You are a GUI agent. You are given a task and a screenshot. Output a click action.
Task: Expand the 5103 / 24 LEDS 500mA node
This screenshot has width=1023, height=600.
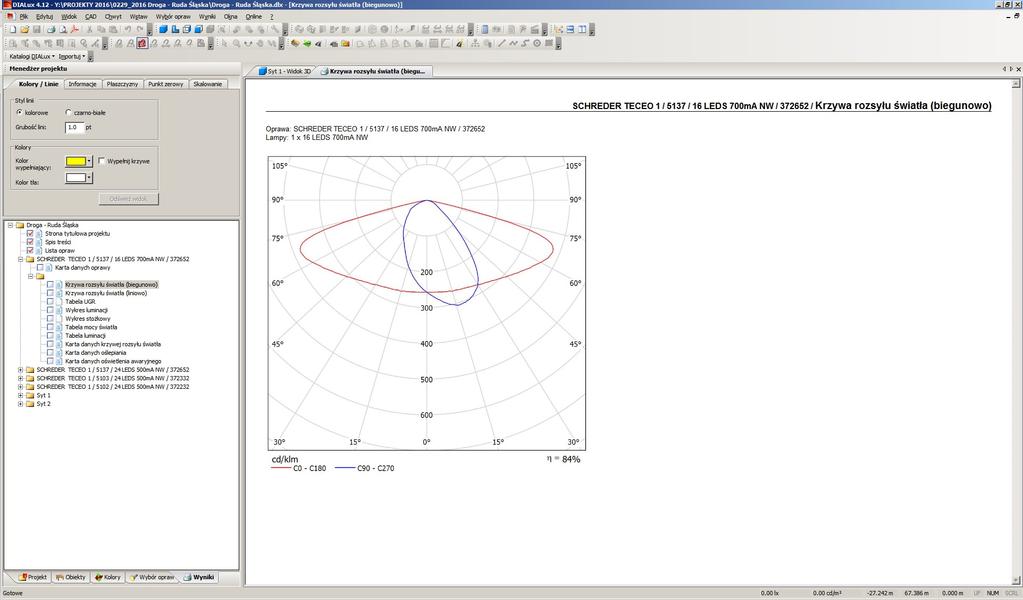point(20,378)
